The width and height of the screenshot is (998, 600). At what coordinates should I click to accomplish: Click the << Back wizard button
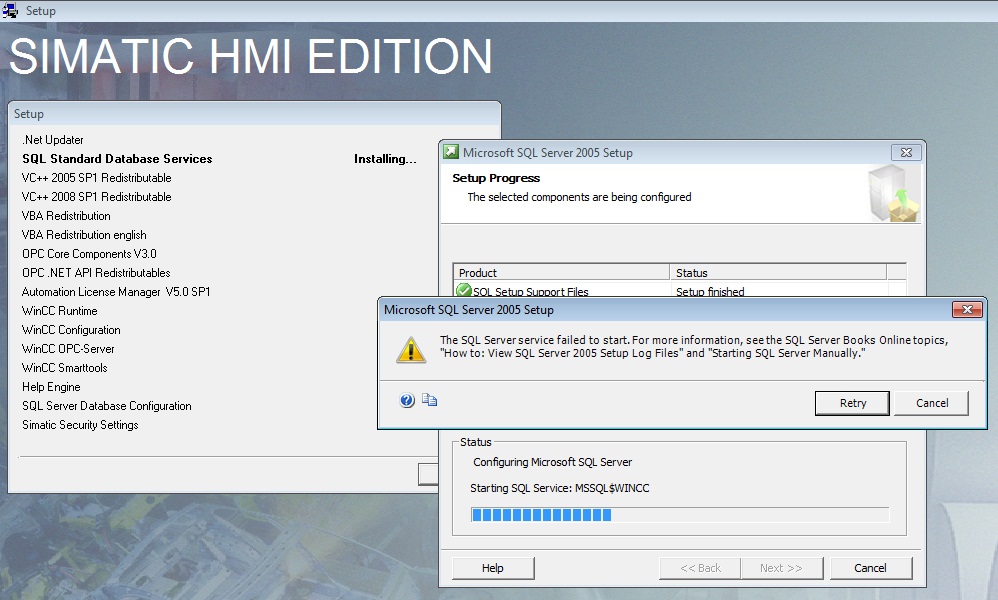(700, 568)
